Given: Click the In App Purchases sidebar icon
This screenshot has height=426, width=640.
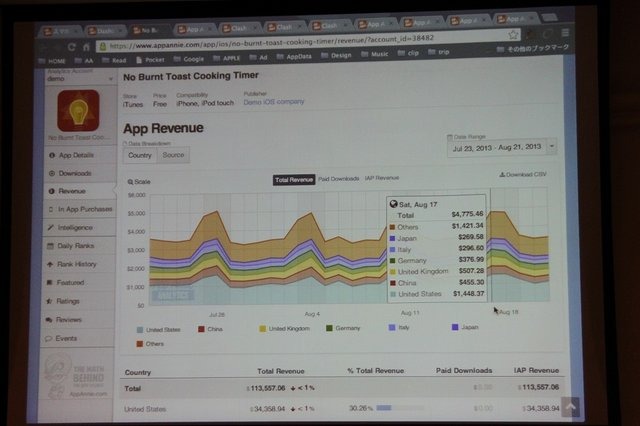Looking at the screenshot, I should click(51, 209).
